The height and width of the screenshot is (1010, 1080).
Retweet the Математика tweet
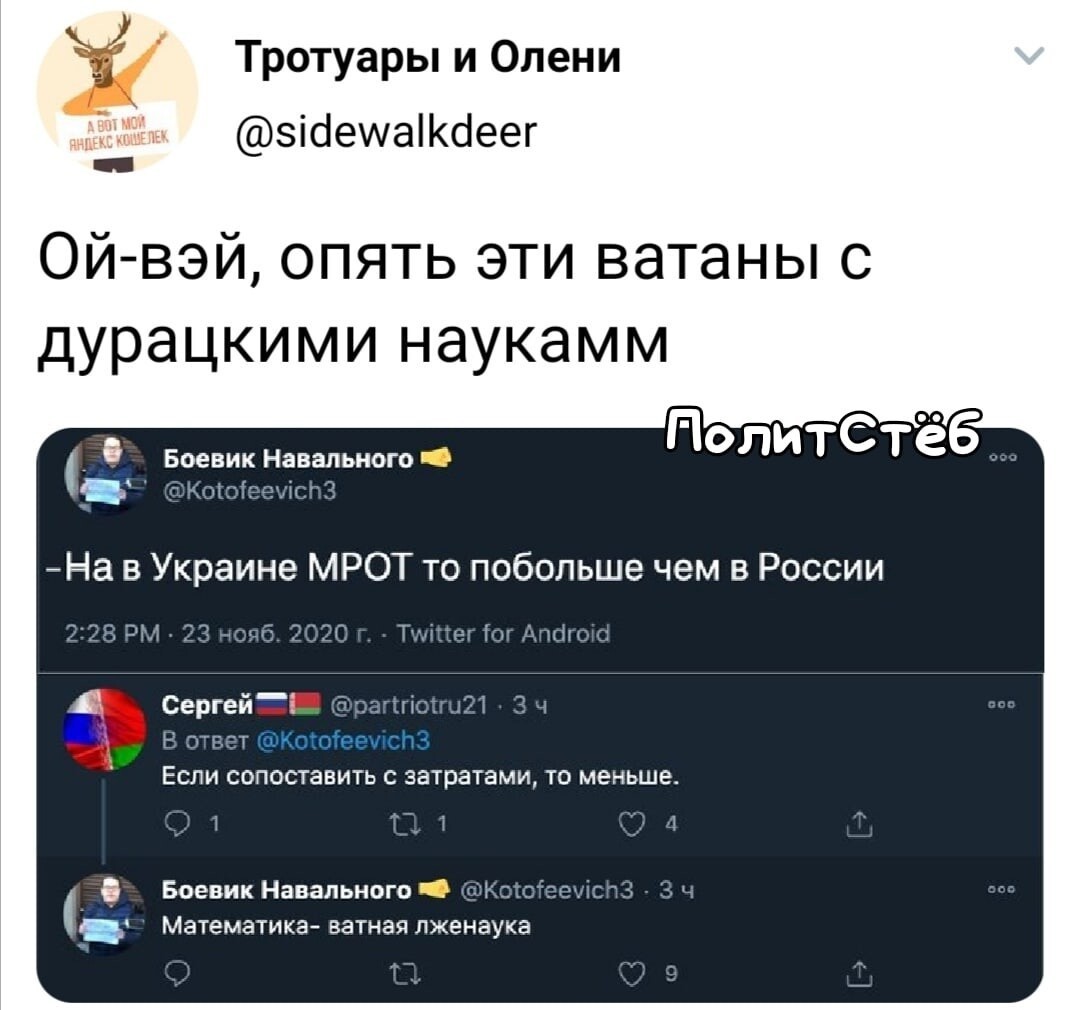pos(400,974)
